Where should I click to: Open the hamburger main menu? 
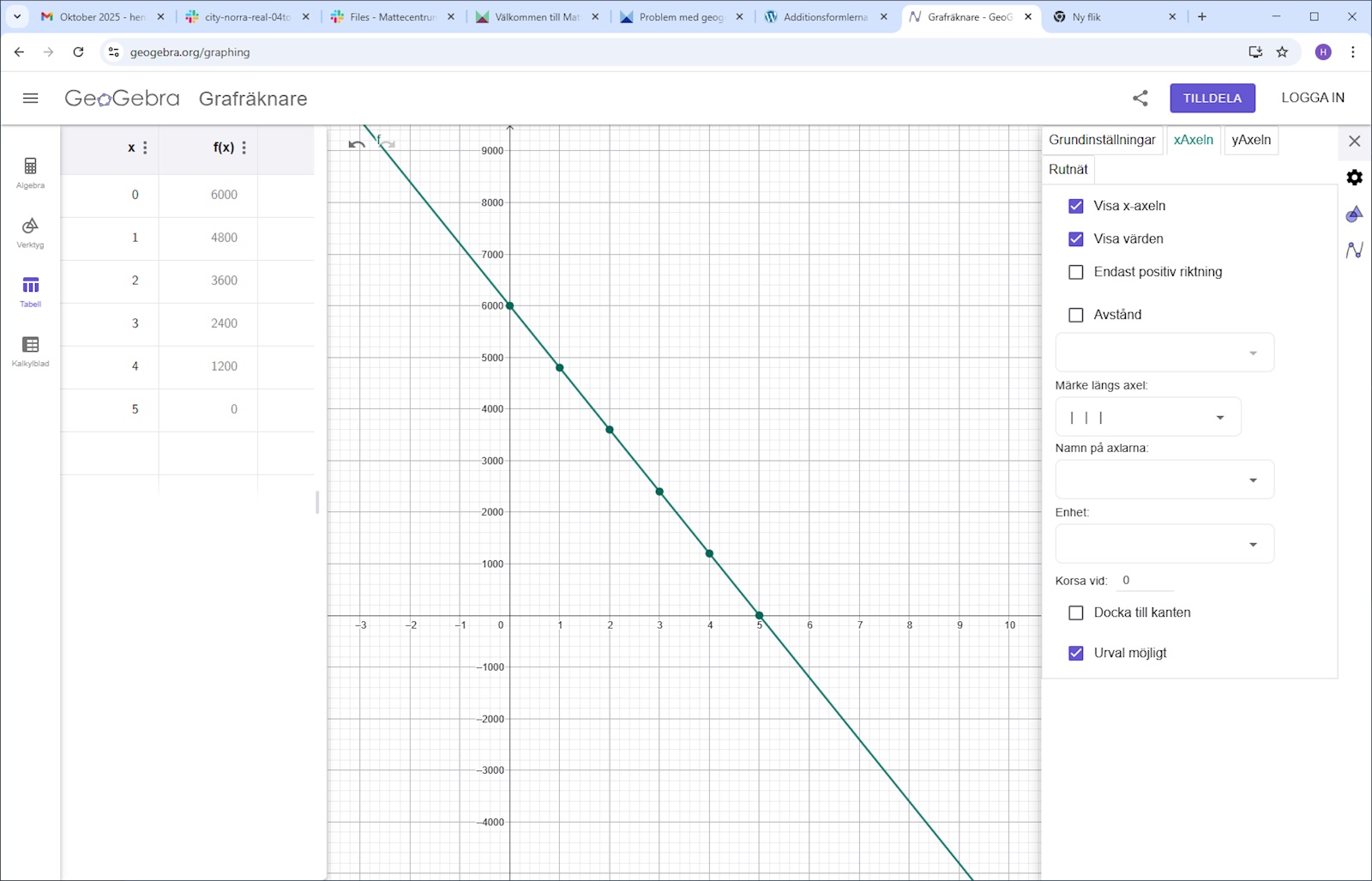(30, 98)
